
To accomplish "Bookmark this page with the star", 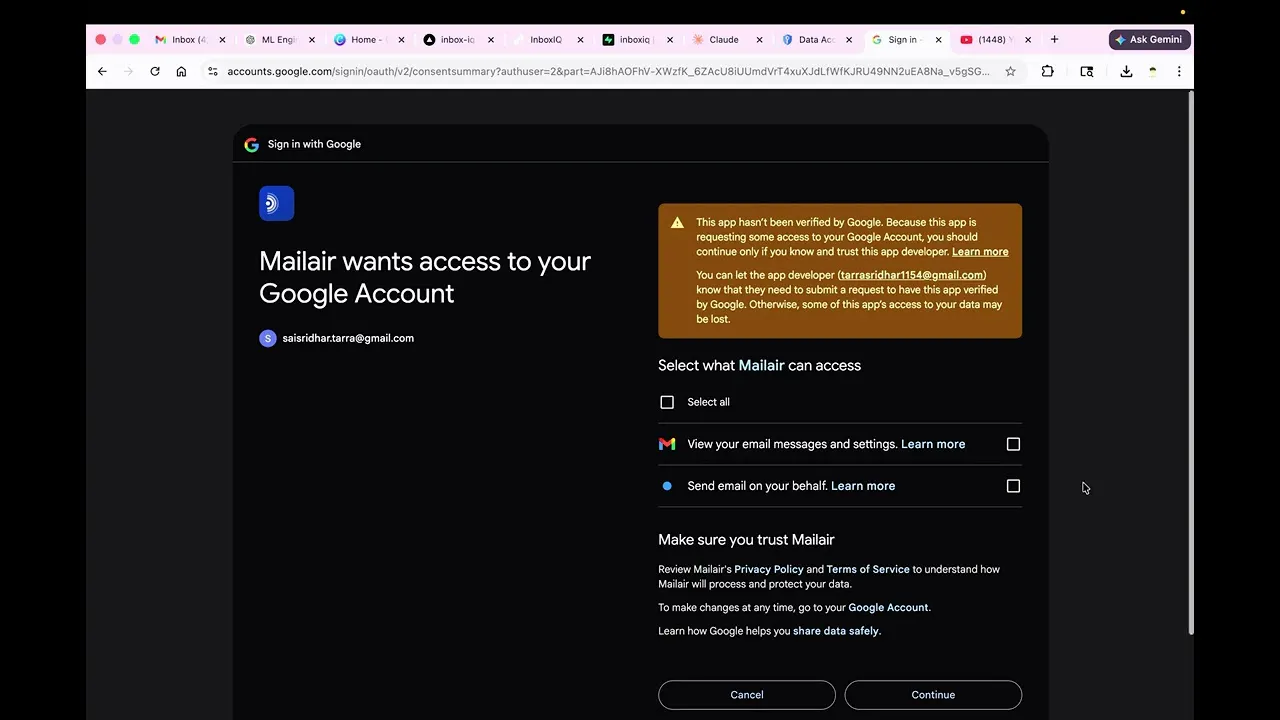I will [x=1010, y=71].
